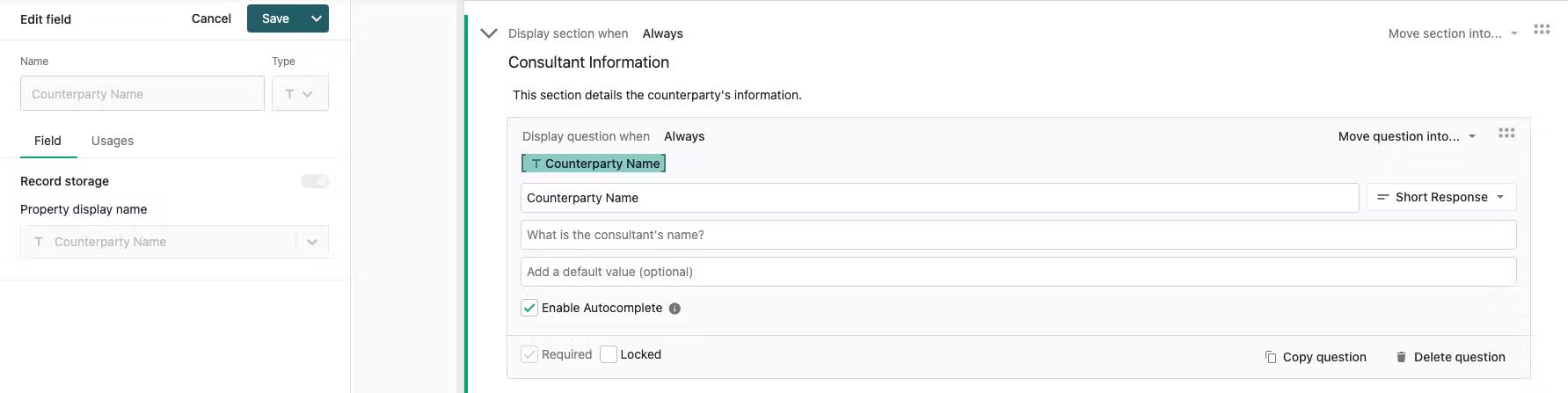Switch to the Field tab
This screenshot has width=1568, height=393.
(x=47, y=141)
